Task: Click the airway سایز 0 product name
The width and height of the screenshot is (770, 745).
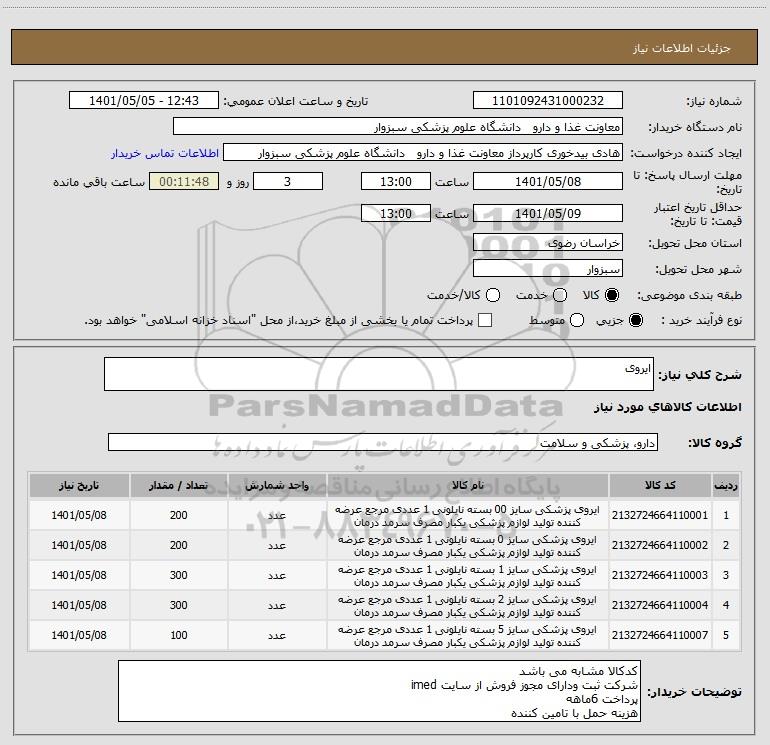Action: point(468,546)
